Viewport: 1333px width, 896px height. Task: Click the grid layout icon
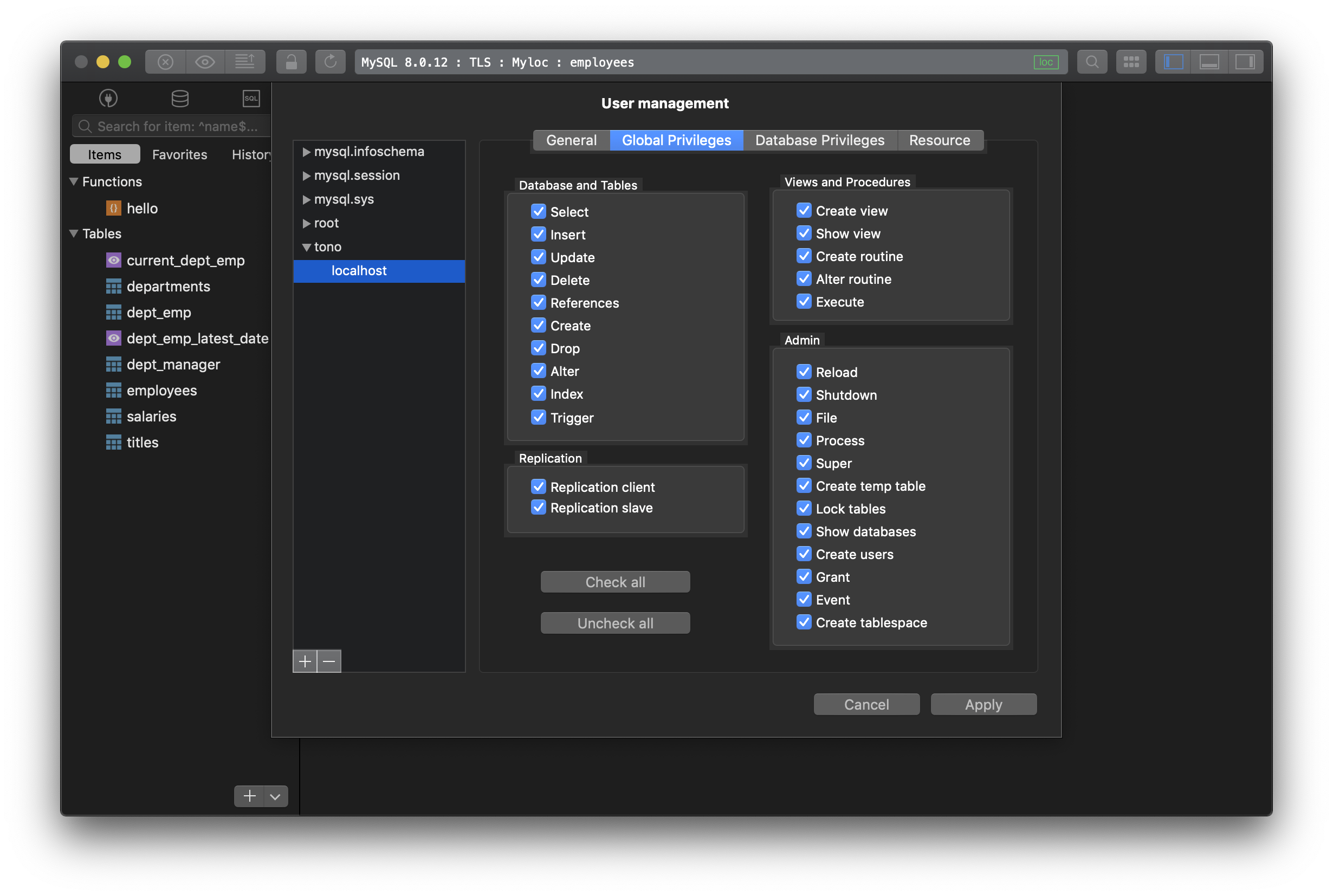coord(1130,62)
